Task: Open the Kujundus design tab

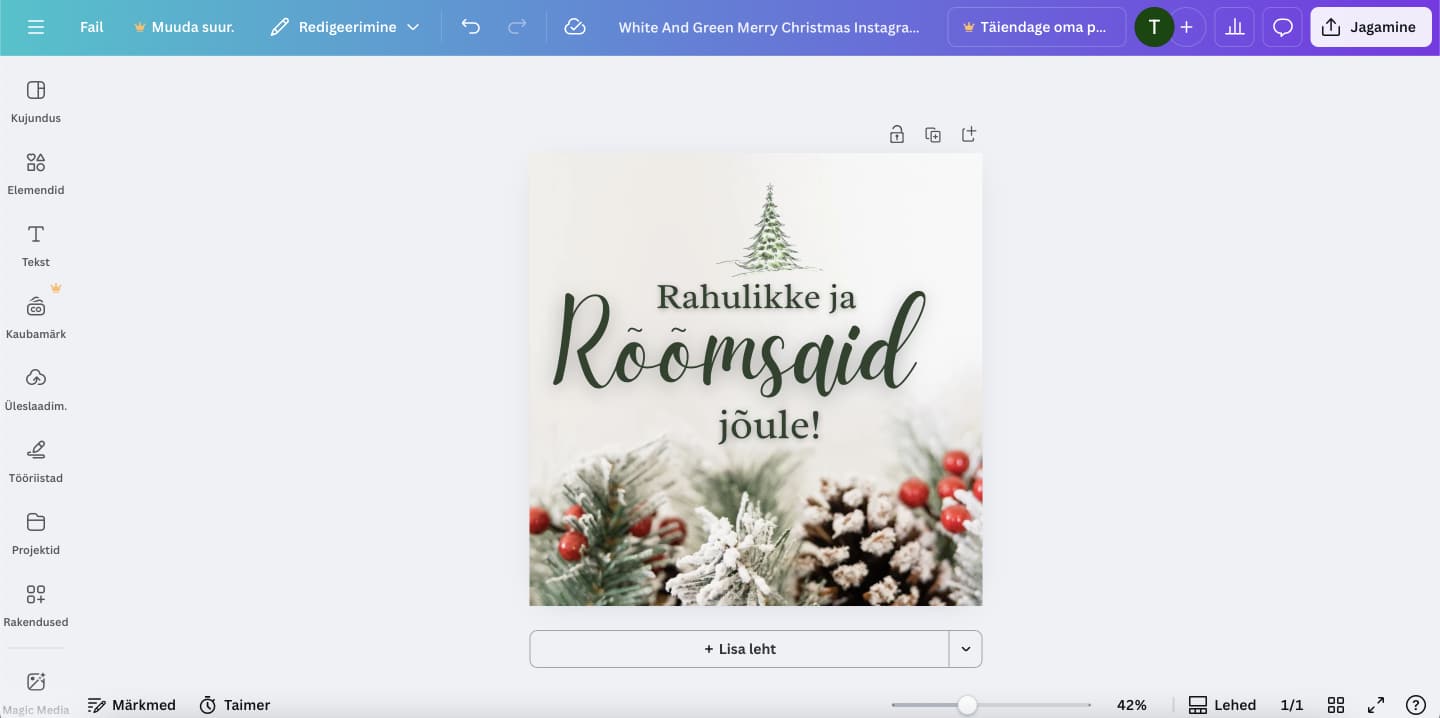Action: point(36,101)
